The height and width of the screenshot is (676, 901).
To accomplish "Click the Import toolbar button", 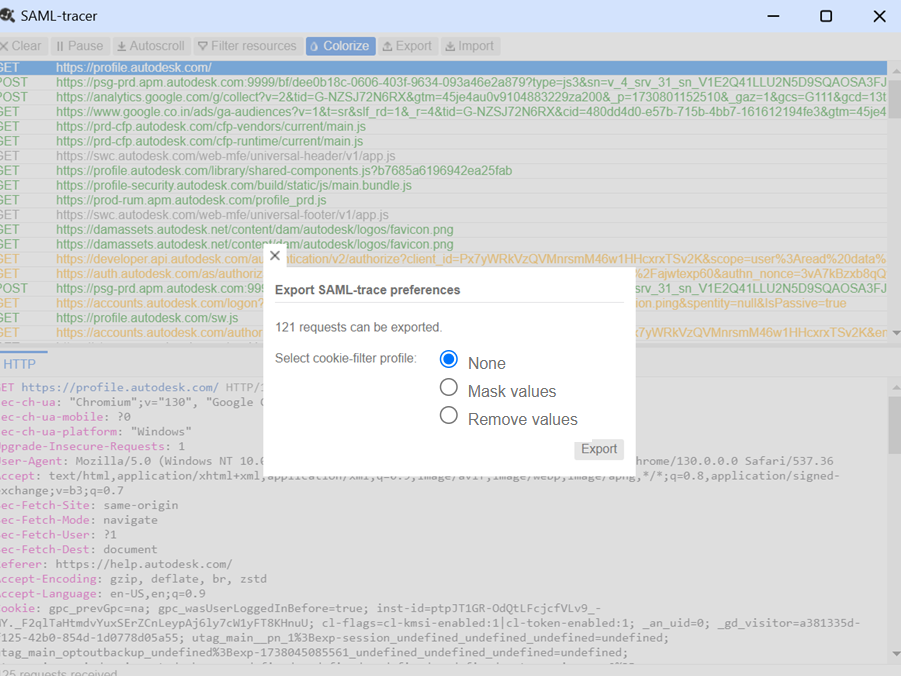I will pos(470,46).
